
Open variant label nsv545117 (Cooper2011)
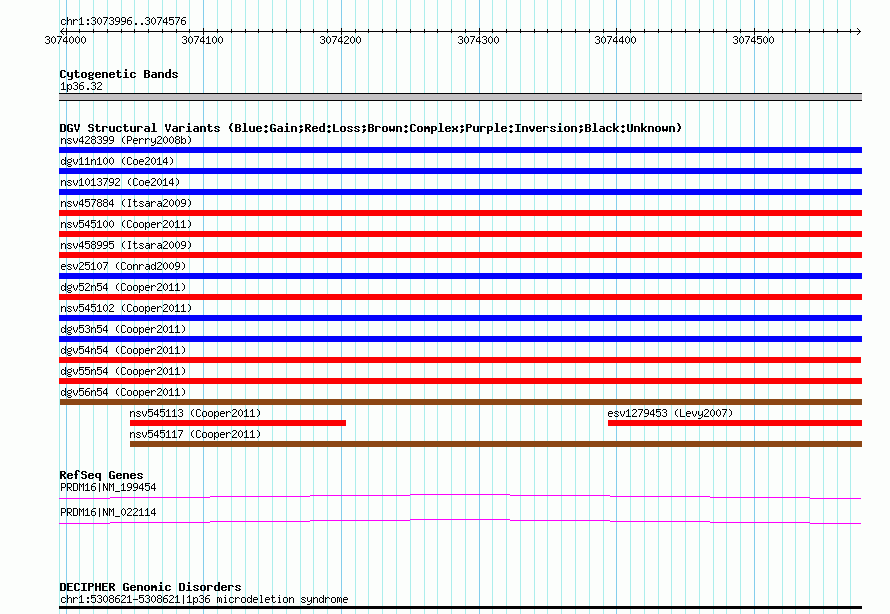195,434
